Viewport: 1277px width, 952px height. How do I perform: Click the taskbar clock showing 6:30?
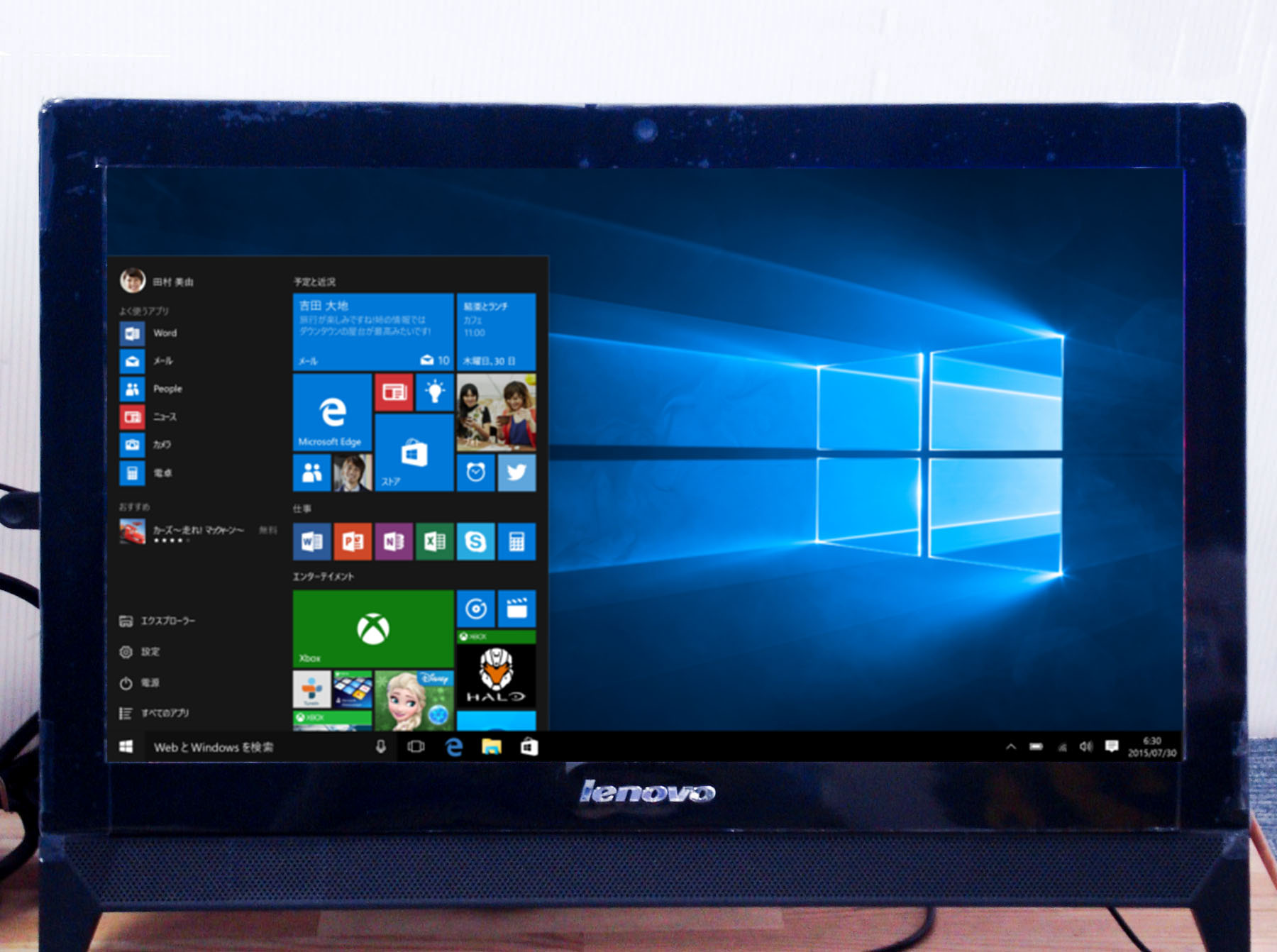1152,747
